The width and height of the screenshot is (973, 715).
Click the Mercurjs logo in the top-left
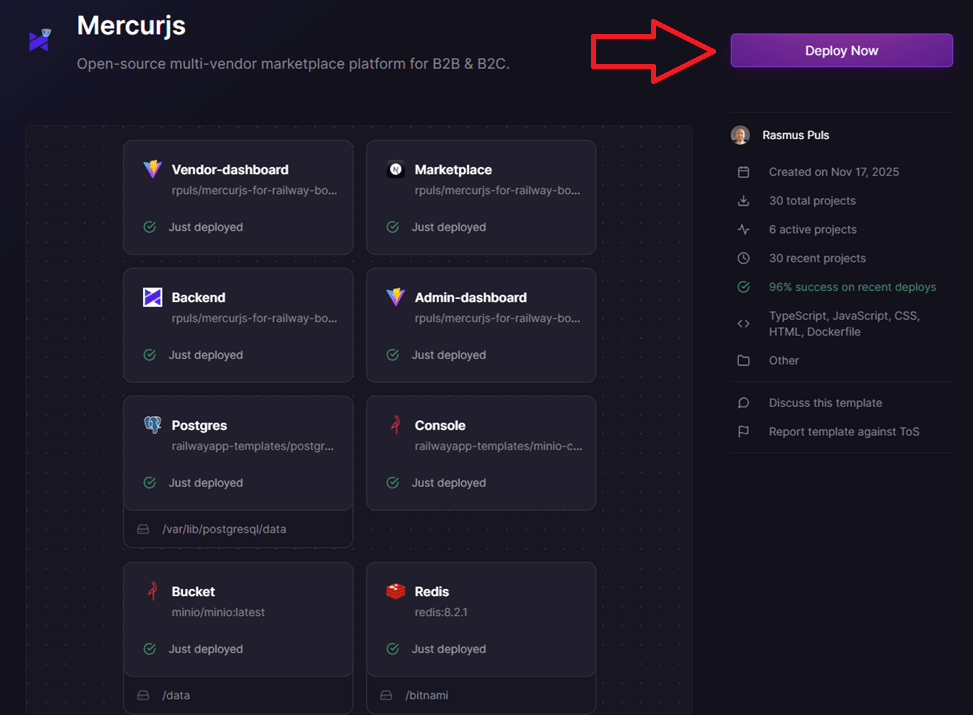pyautogui.click(x=38, y=38)
